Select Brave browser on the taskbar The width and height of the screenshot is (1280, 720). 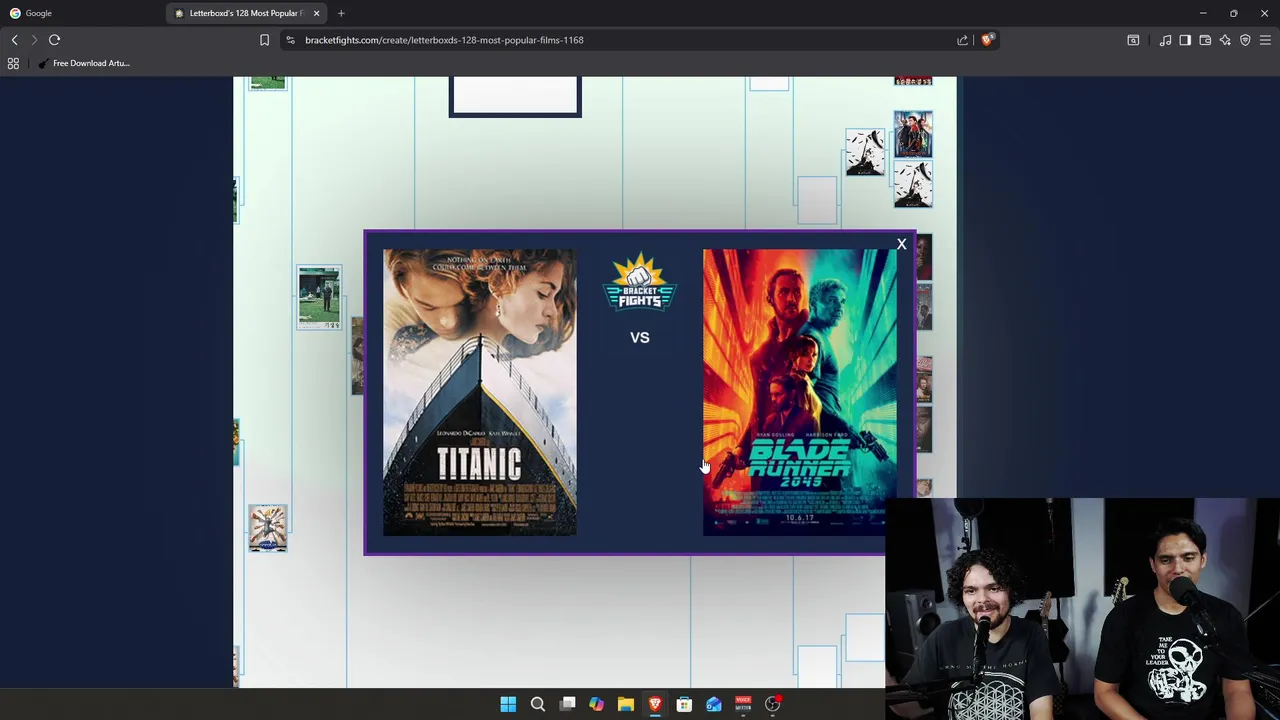click(x=655, y=704)
